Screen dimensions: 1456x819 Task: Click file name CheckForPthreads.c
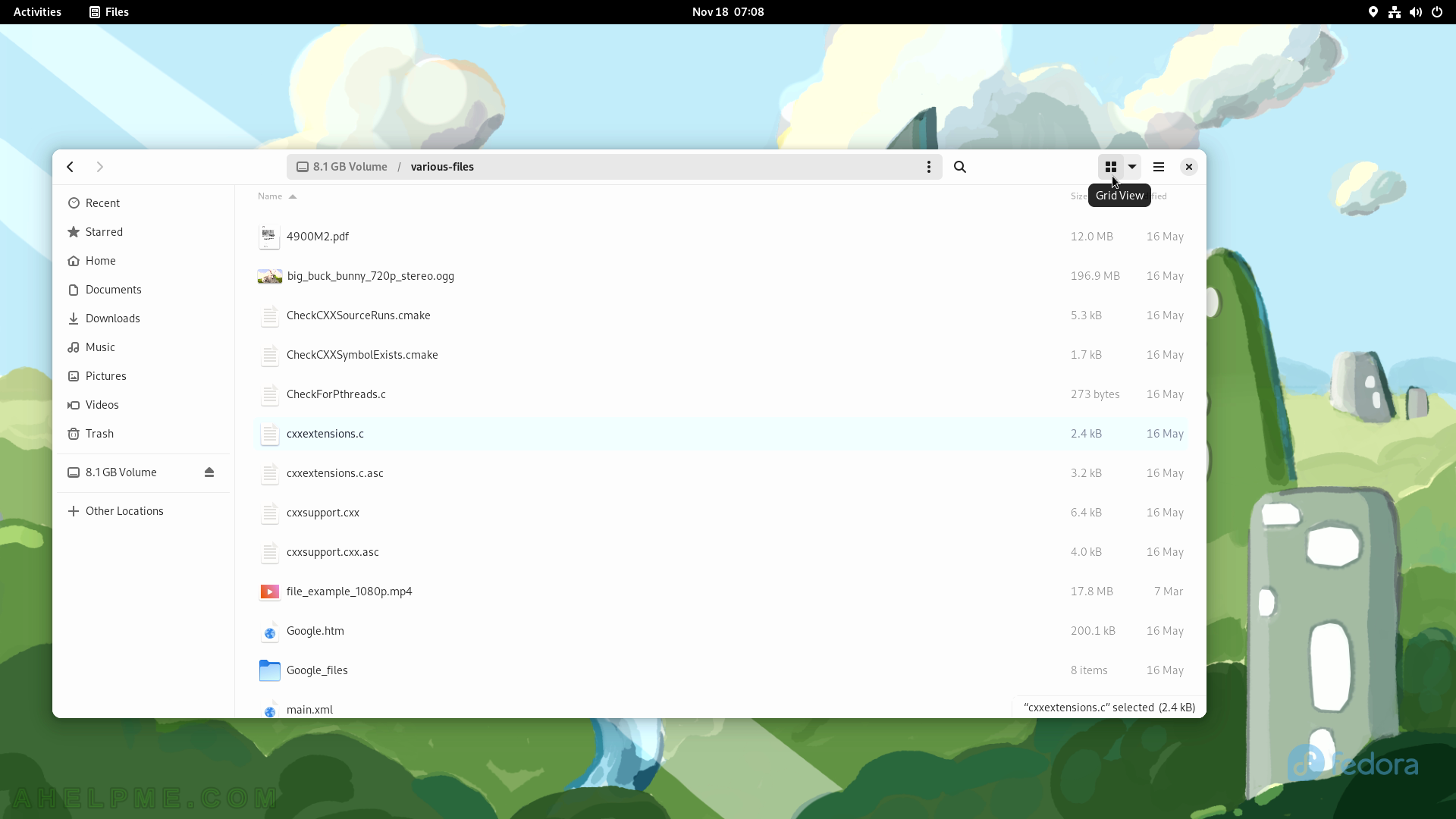pos(336,394)
